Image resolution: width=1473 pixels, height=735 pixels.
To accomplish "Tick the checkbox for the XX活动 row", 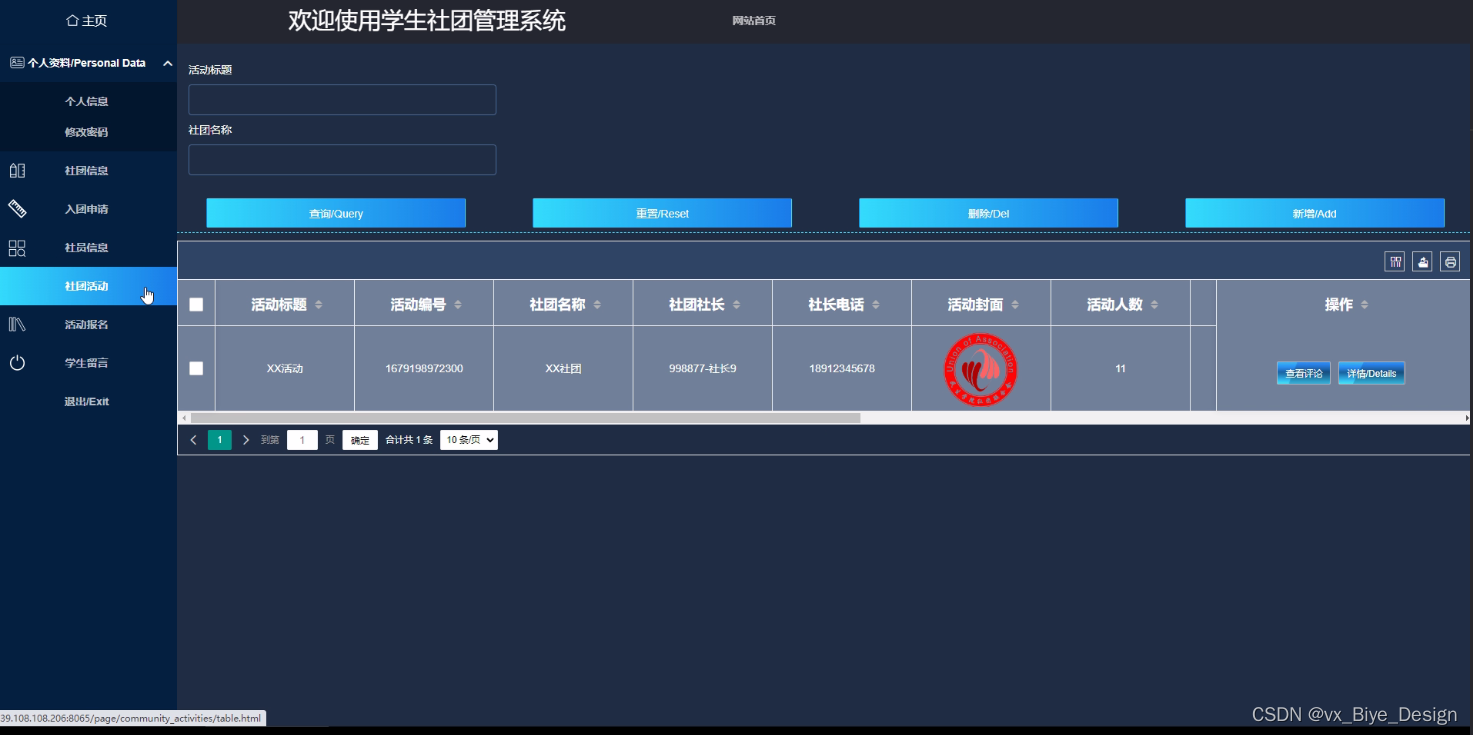I will click(196, 369).
